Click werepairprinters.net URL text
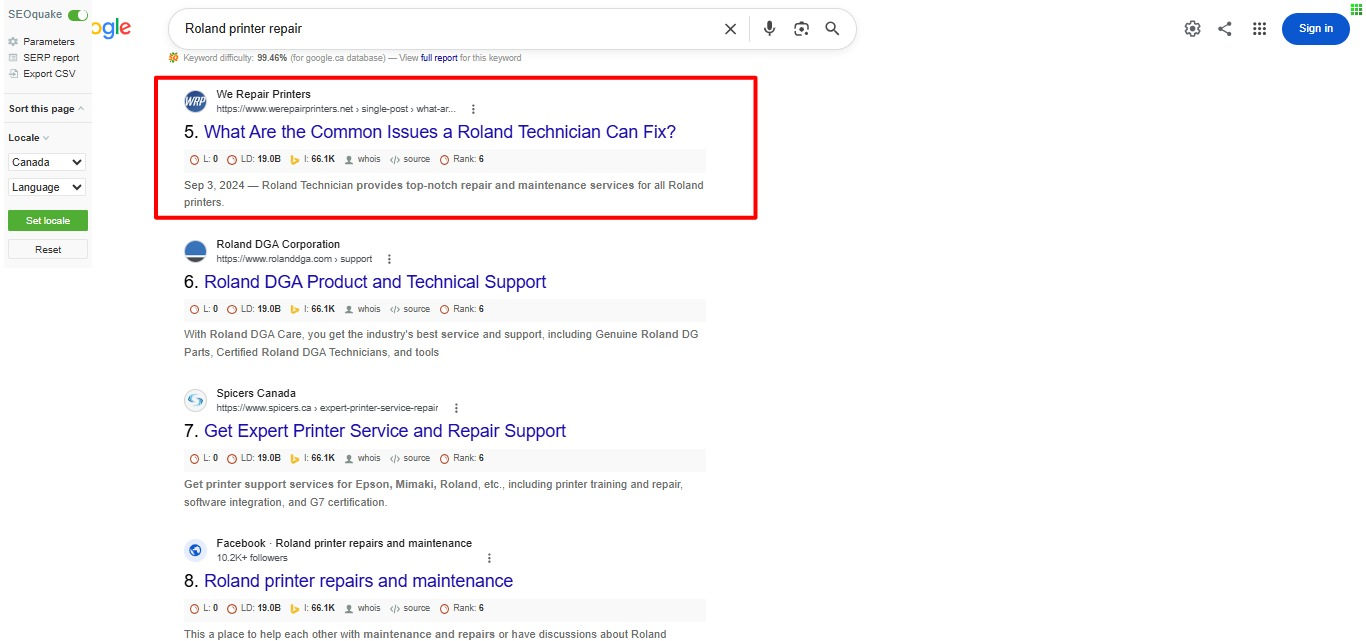The image size is (1366, 641). pyautogui.click(x=336, y=109)
